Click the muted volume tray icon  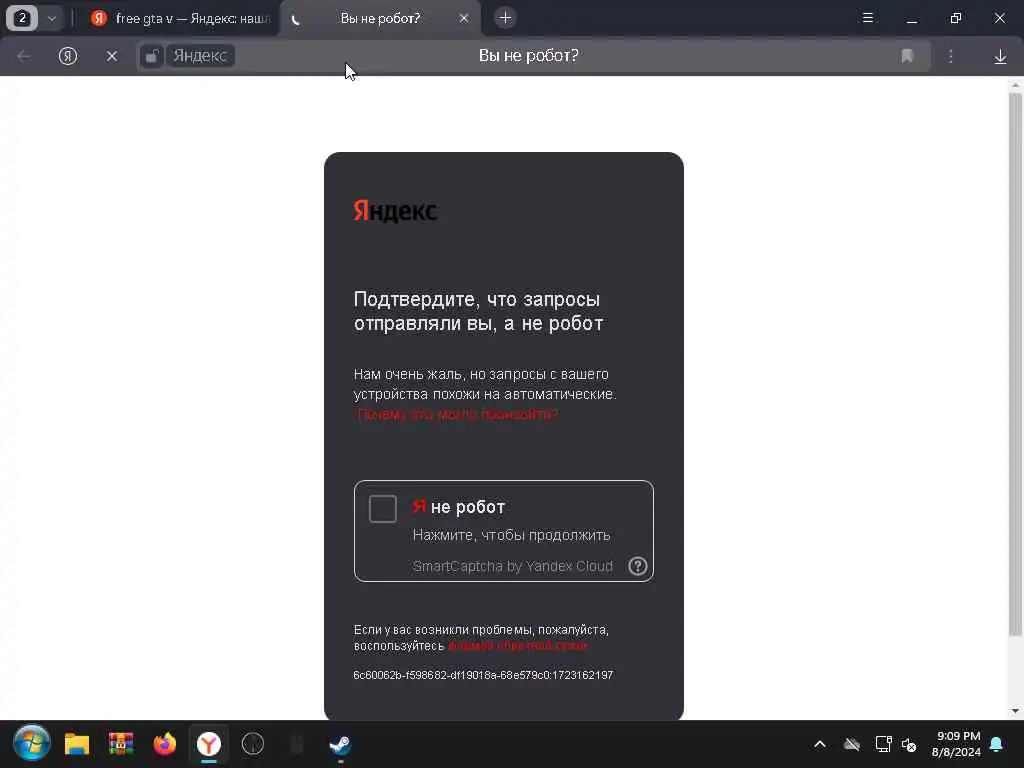[x=908, y=744]
